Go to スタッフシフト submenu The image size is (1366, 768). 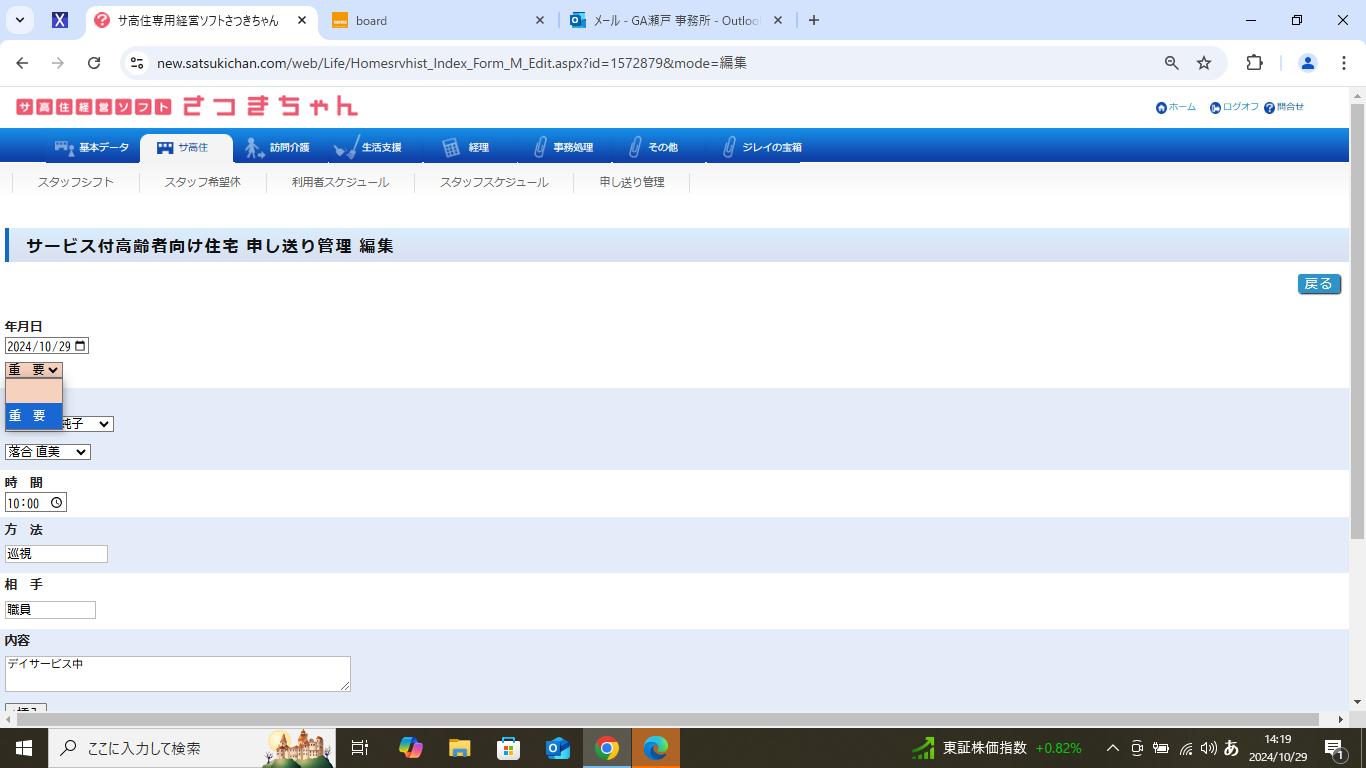[x=76, y=182]
